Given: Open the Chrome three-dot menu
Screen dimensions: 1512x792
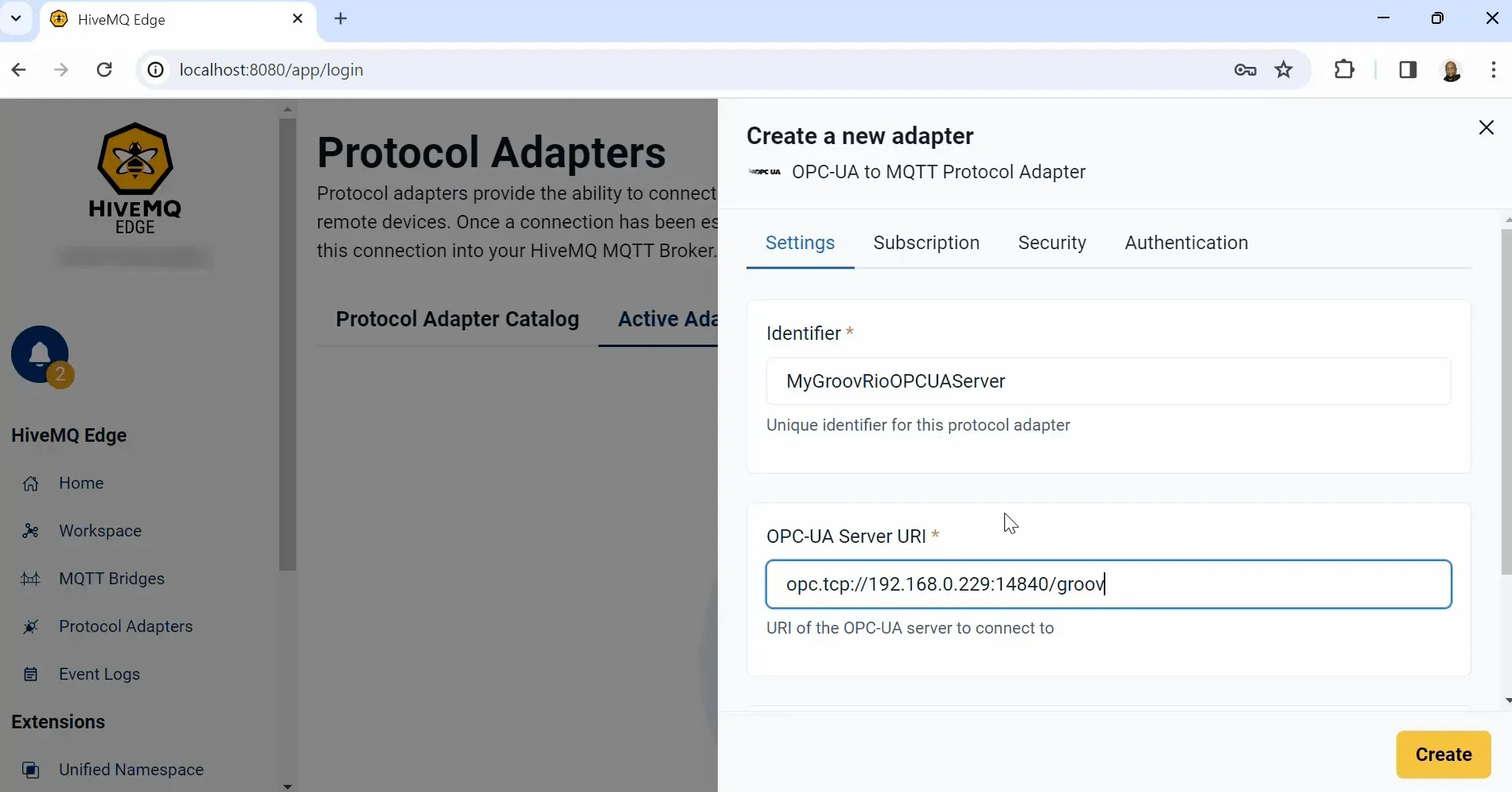Looking at the screenshot, I should coord(1493,70).
